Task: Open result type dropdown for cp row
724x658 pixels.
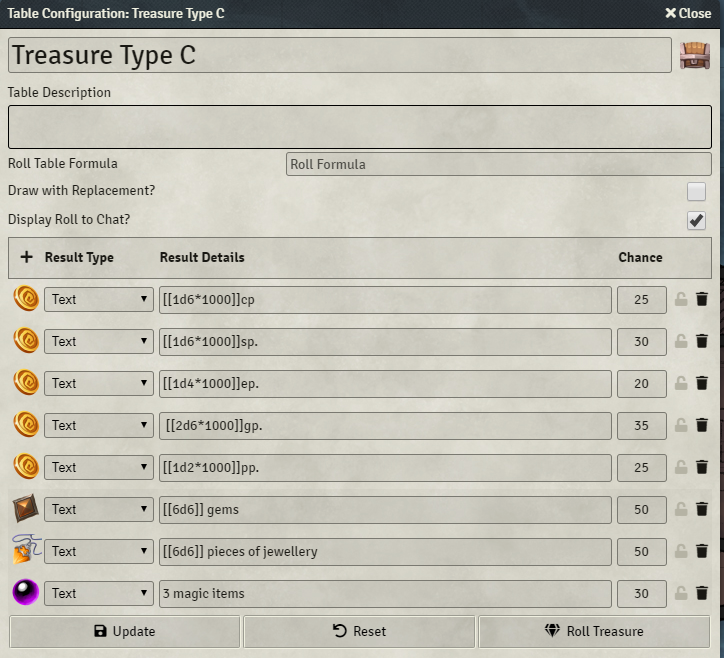Action: point(98,299)
